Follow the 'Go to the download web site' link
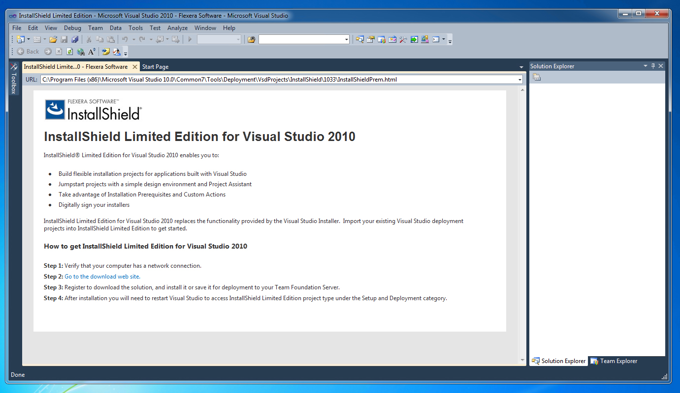The width and height of the screenshot is (680, 393). click(x=102, y=276)
